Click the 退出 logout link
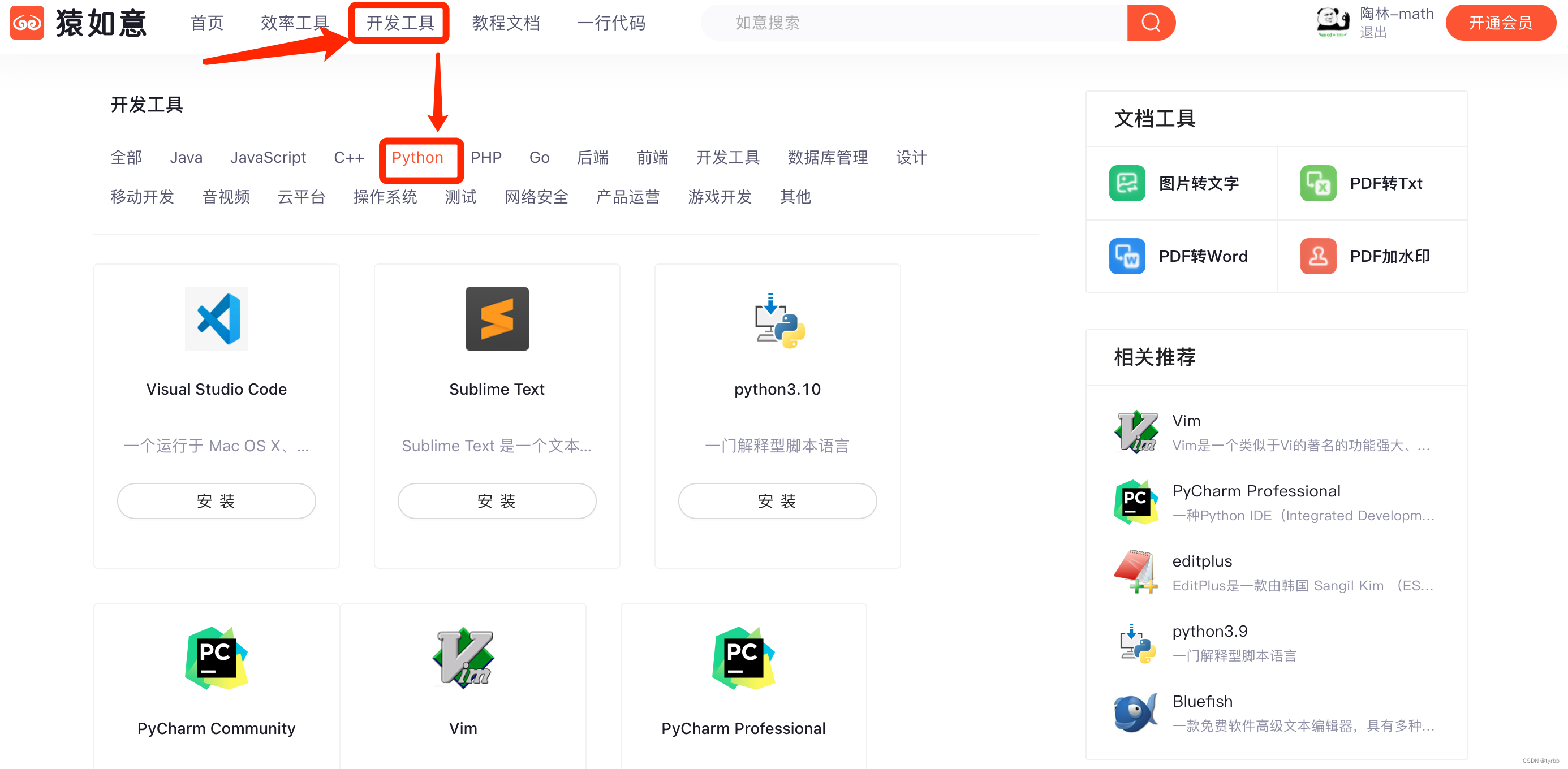Viewport: 1568px width, 769px height. [1373, 32]
